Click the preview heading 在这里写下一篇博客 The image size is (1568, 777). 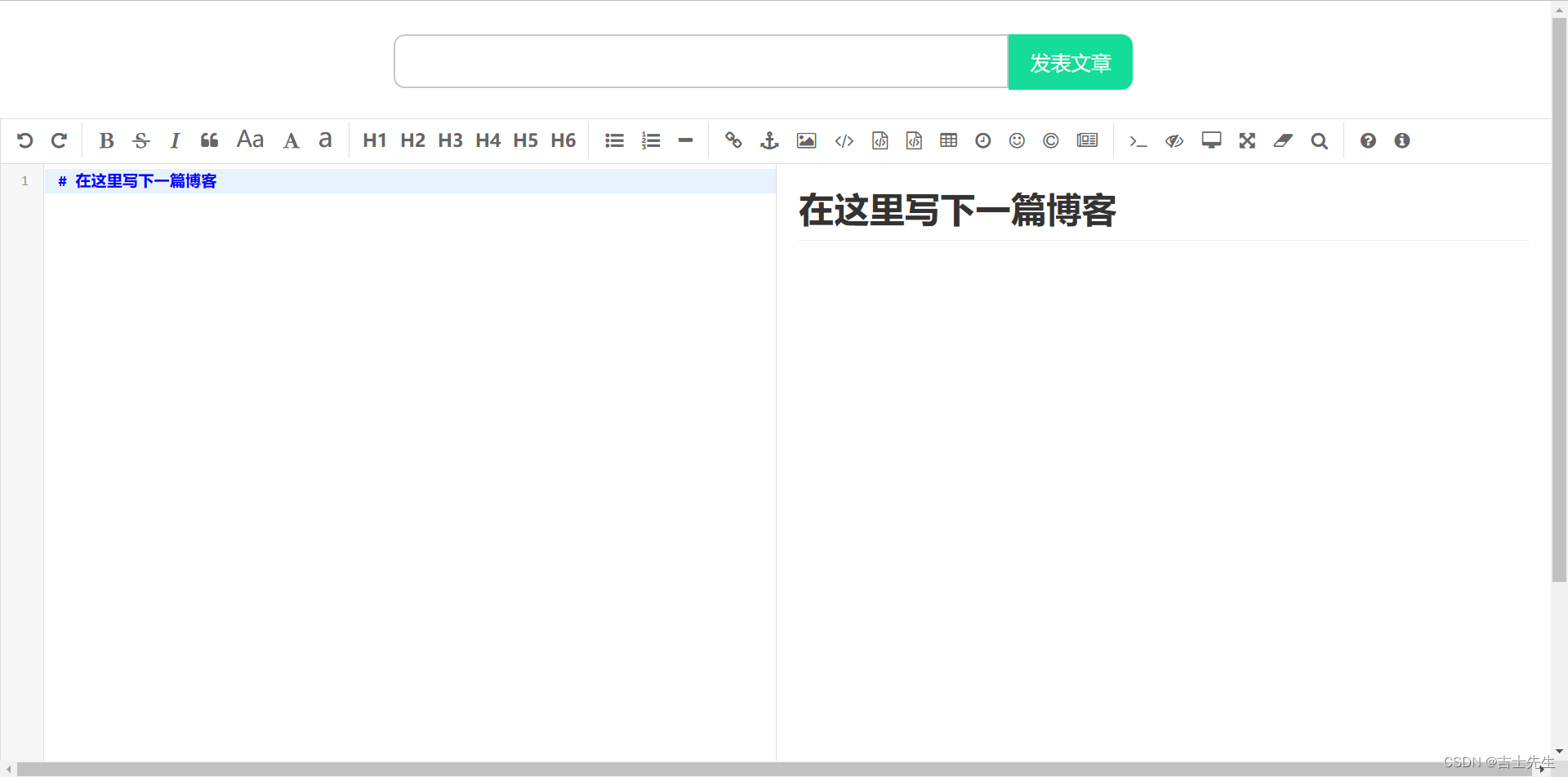[x=957, y=211]
